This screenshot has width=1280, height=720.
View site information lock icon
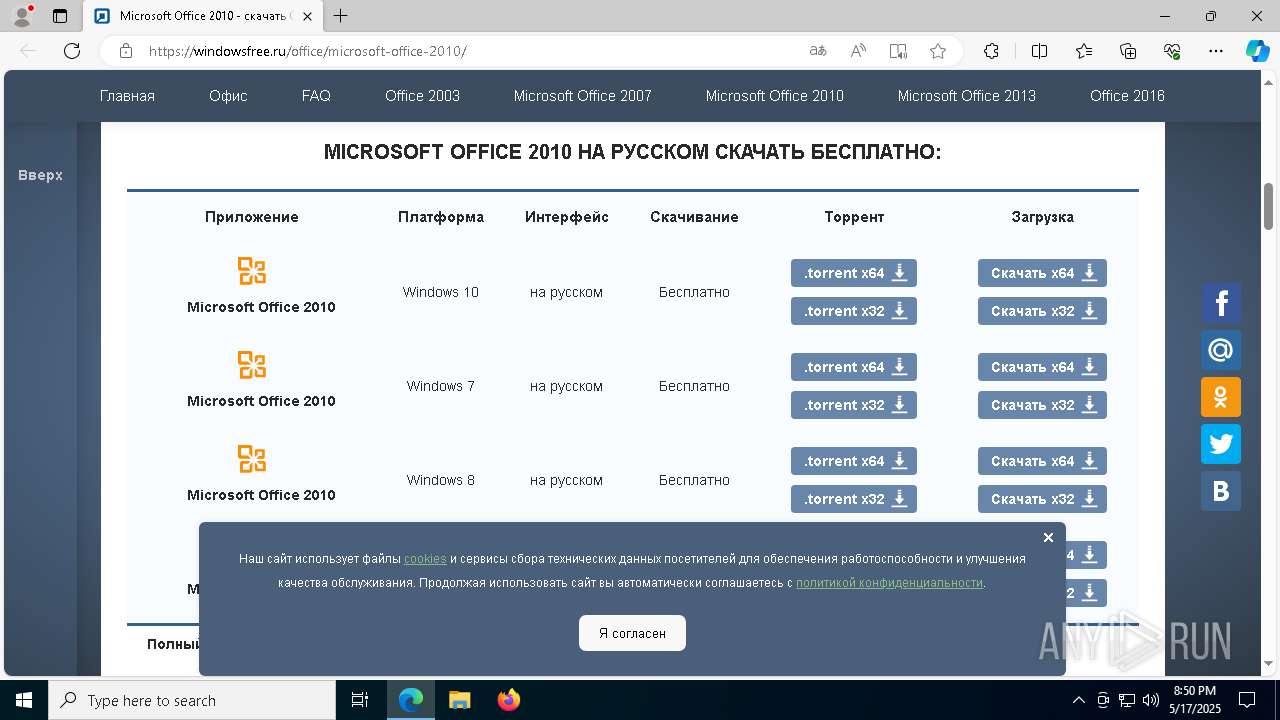(x=126, y=51)
